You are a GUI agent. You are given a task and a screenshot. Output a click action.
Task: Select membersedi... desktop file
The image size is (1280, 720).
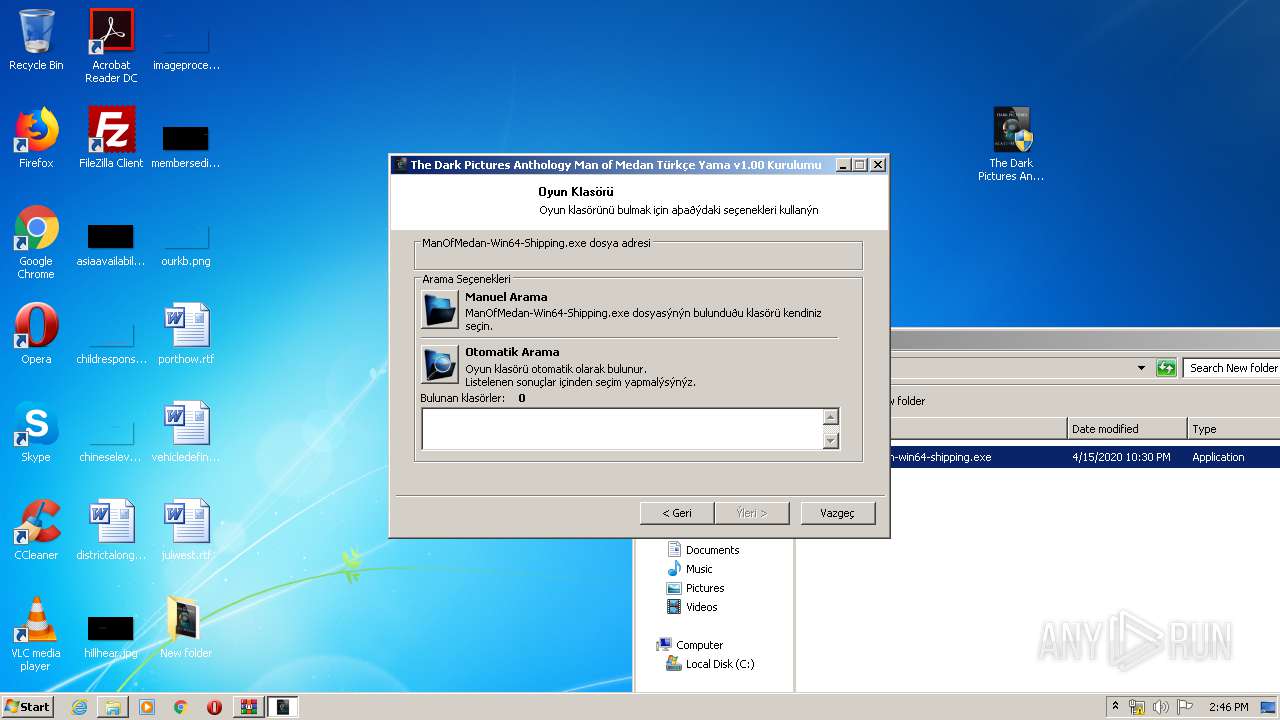click(x=186, y=144)
